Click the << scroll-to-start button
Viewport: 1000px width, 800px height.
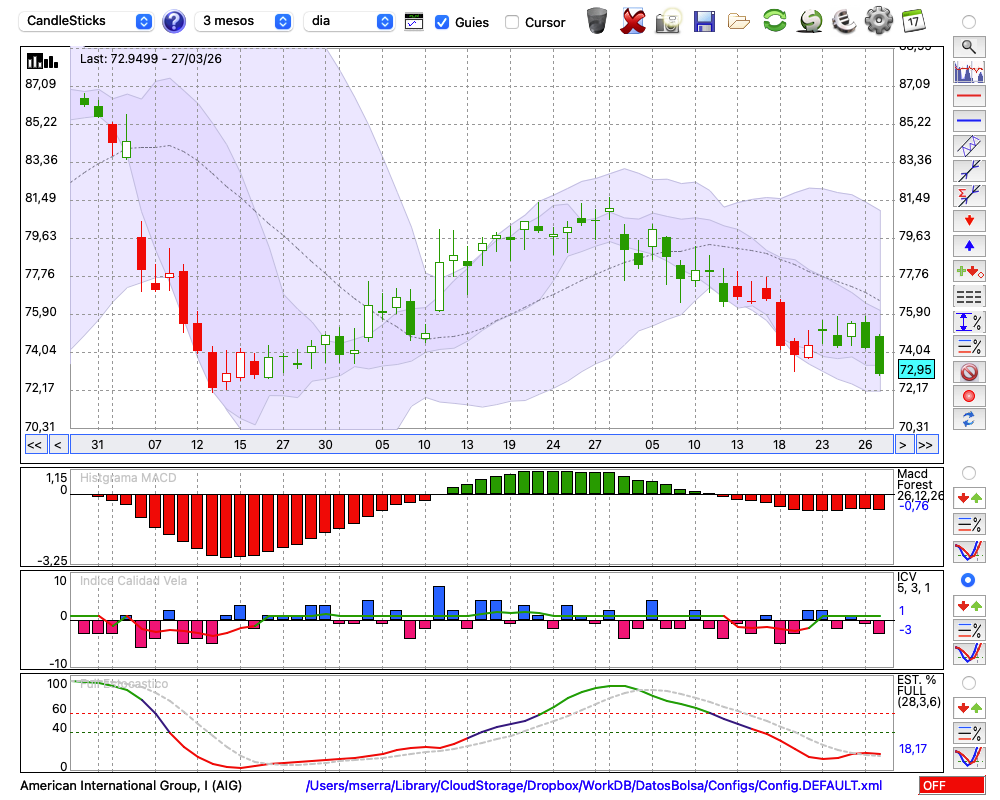[x=34, y=445]
